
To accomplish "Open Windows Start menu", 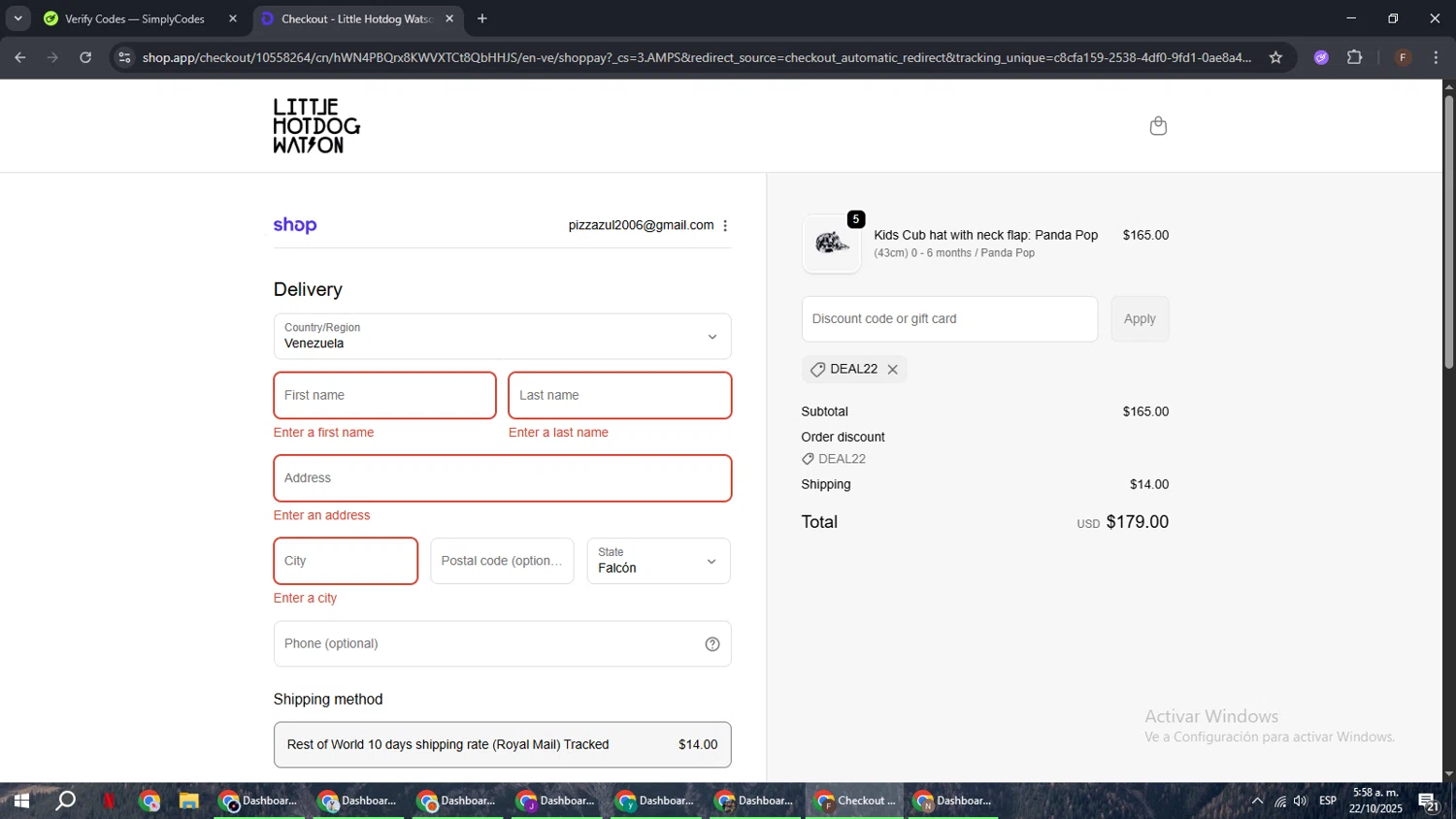I will 20,802.
